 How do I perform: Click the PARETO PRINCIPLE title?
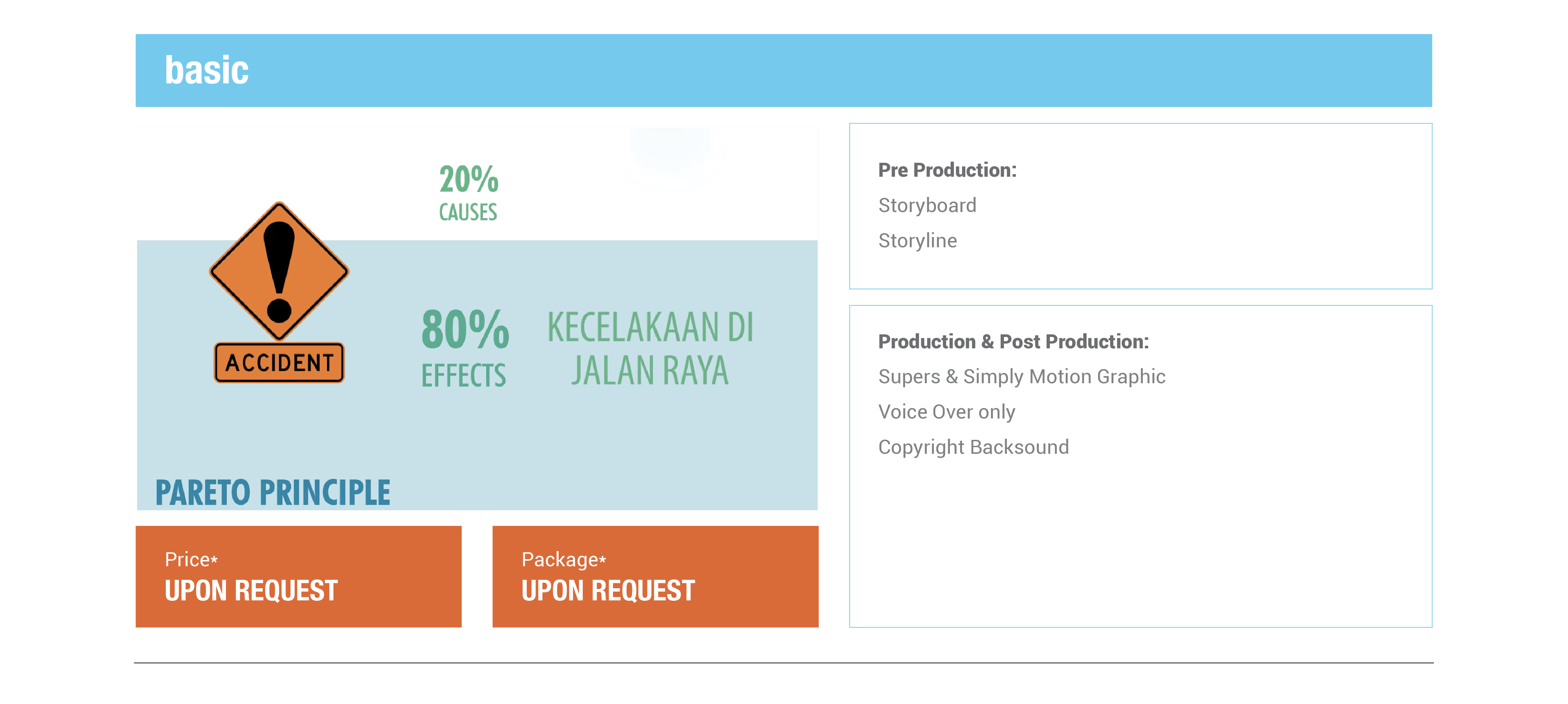point(273,492)
